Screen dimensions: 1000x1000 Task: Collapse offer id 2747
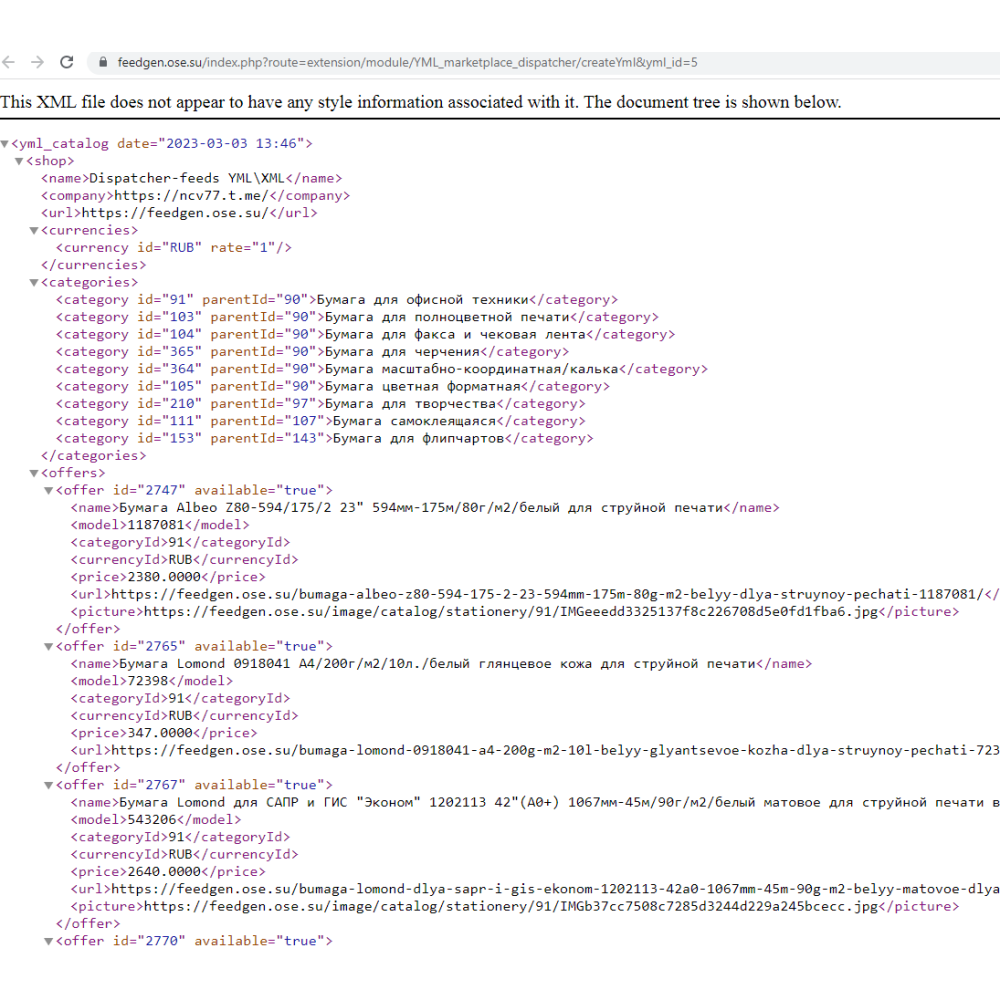click(48, 491)
